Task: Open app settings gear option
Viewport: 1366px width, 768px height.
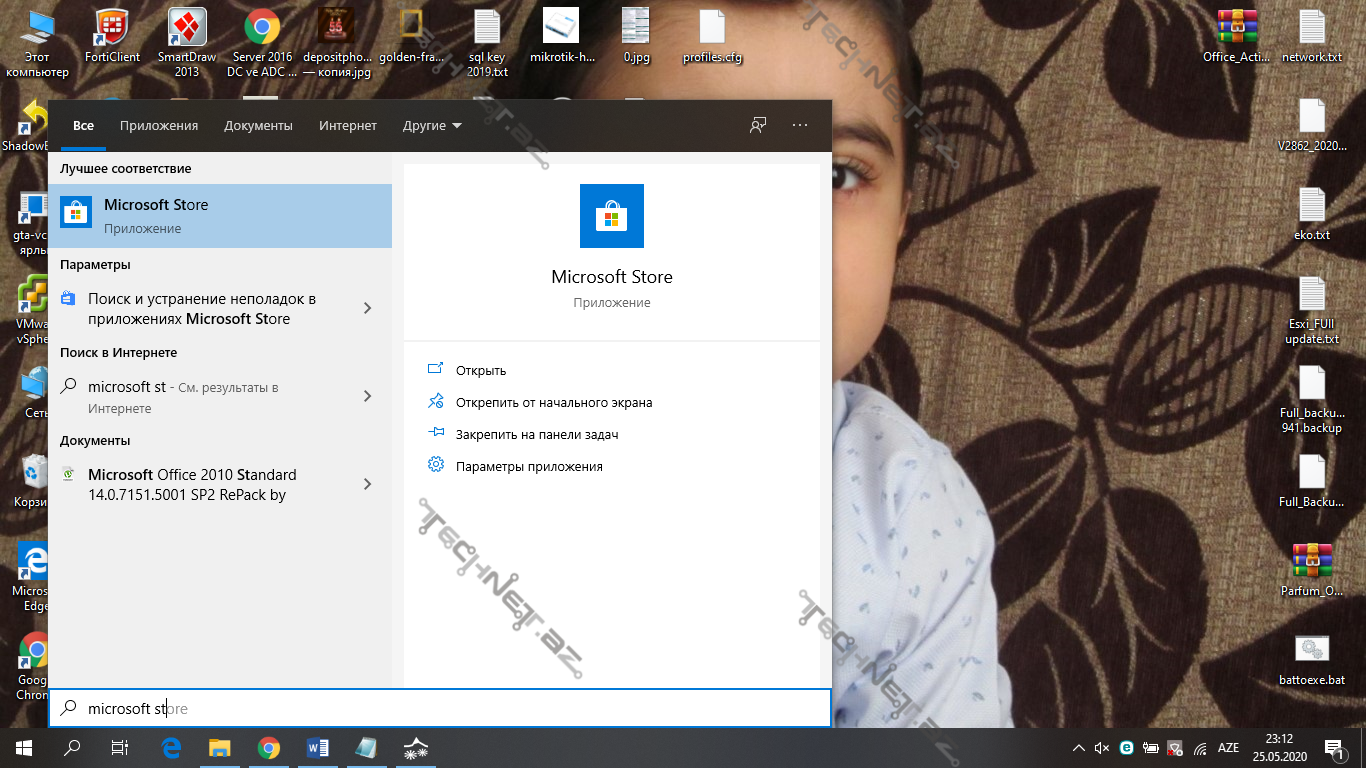Action: (x=436, y=466)
